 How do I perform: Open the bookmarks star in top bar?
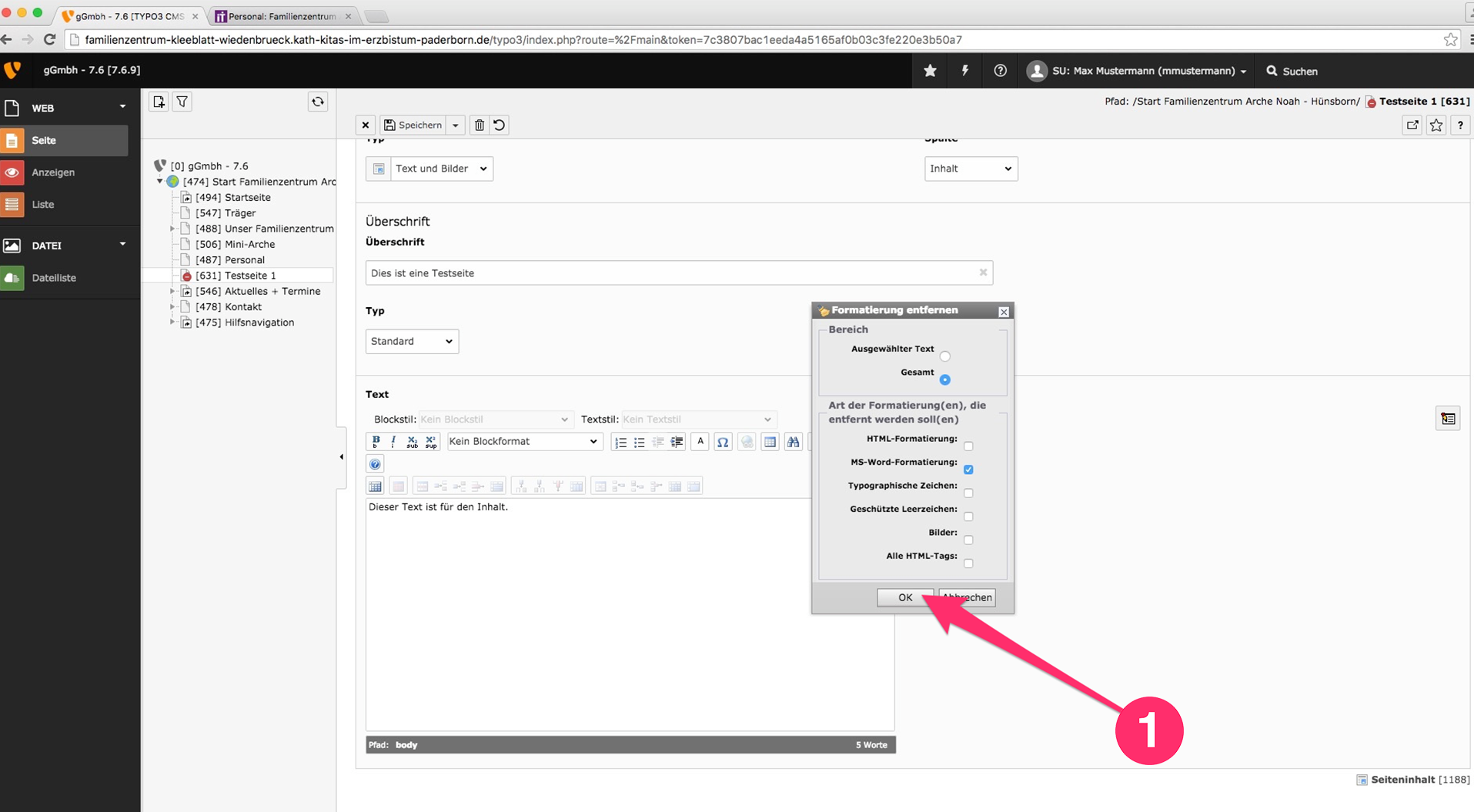coord(930,71)
